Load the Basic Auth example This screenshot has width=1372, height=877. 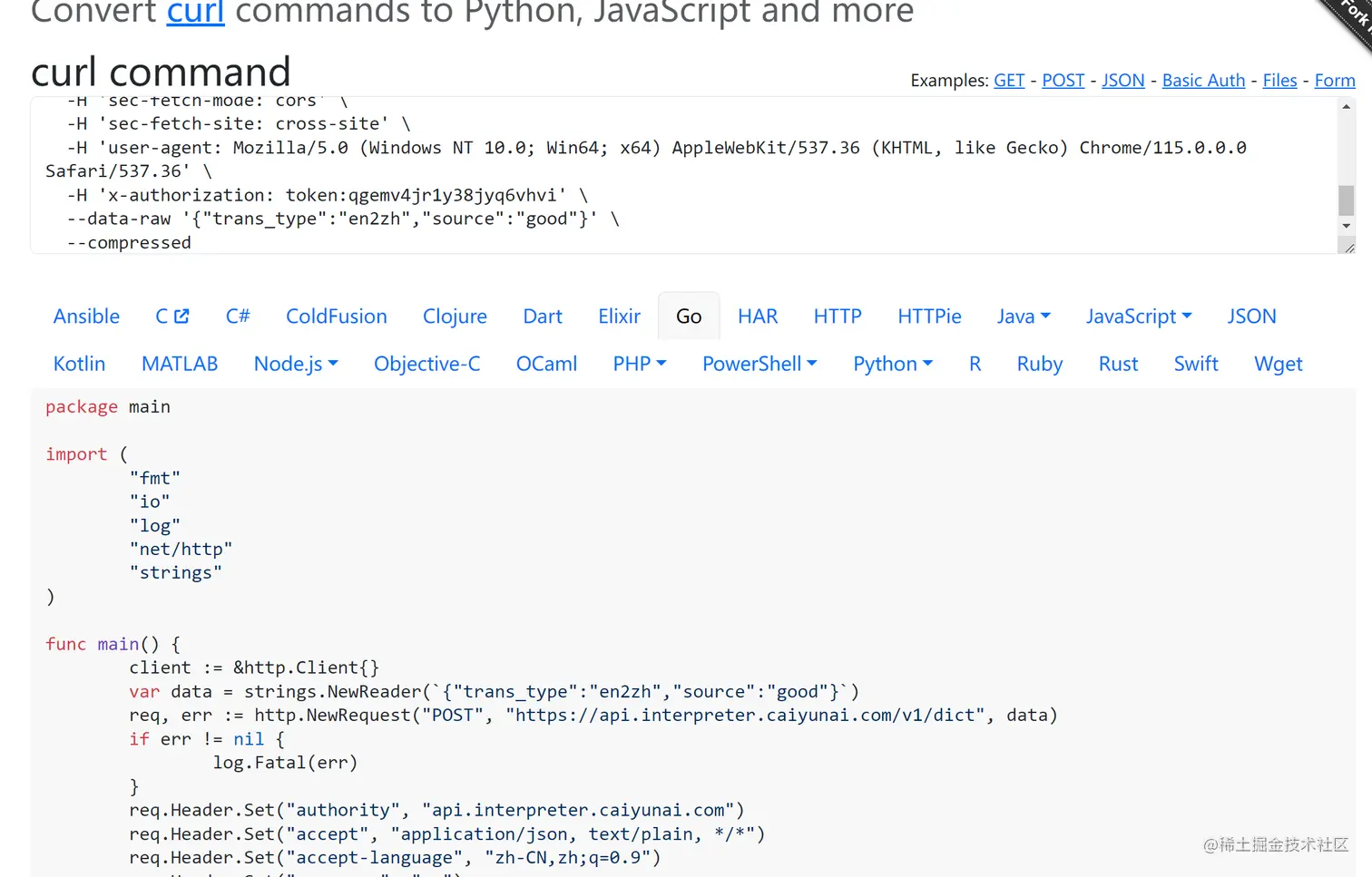1203,81
